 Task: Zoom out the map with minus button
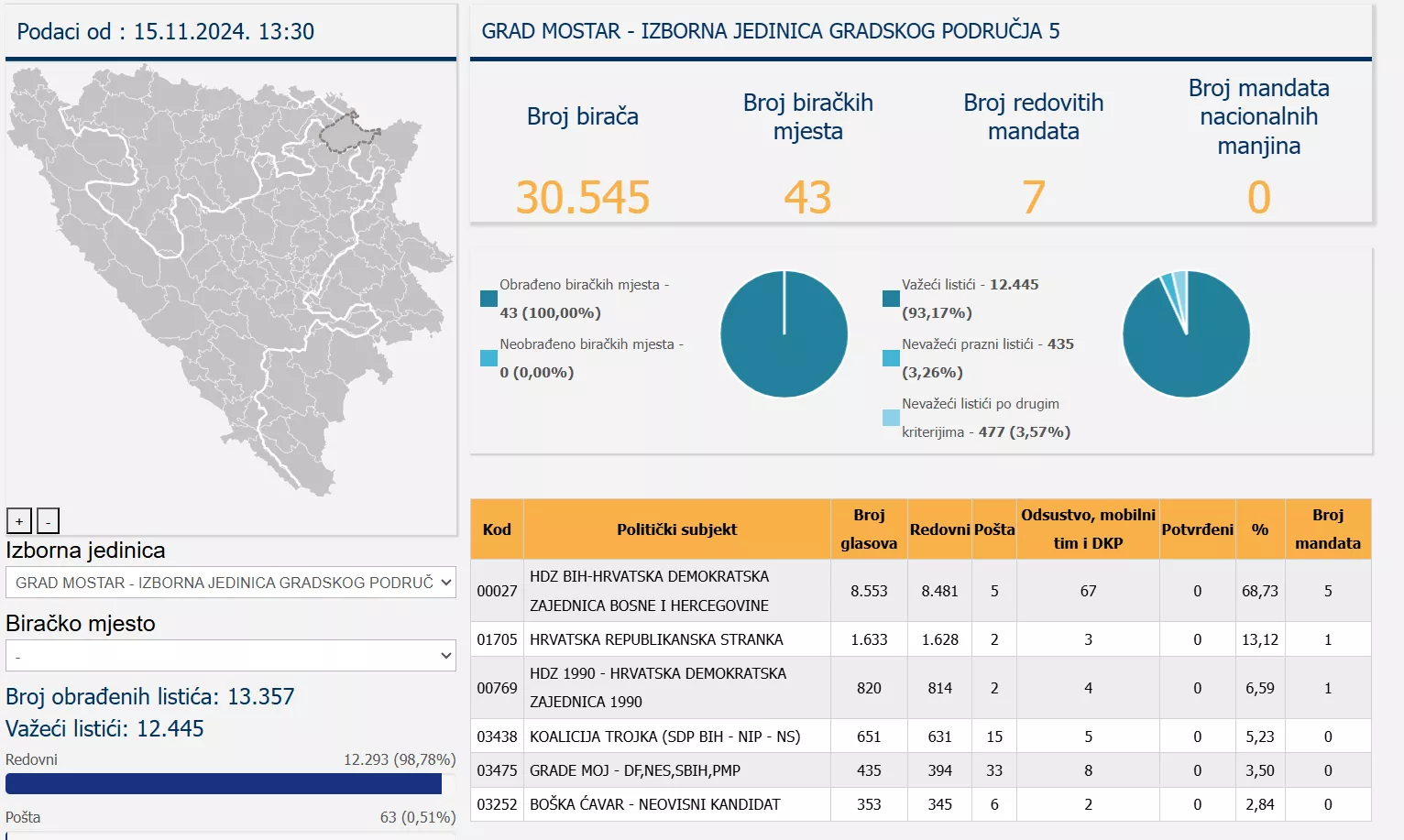point(48,521)
